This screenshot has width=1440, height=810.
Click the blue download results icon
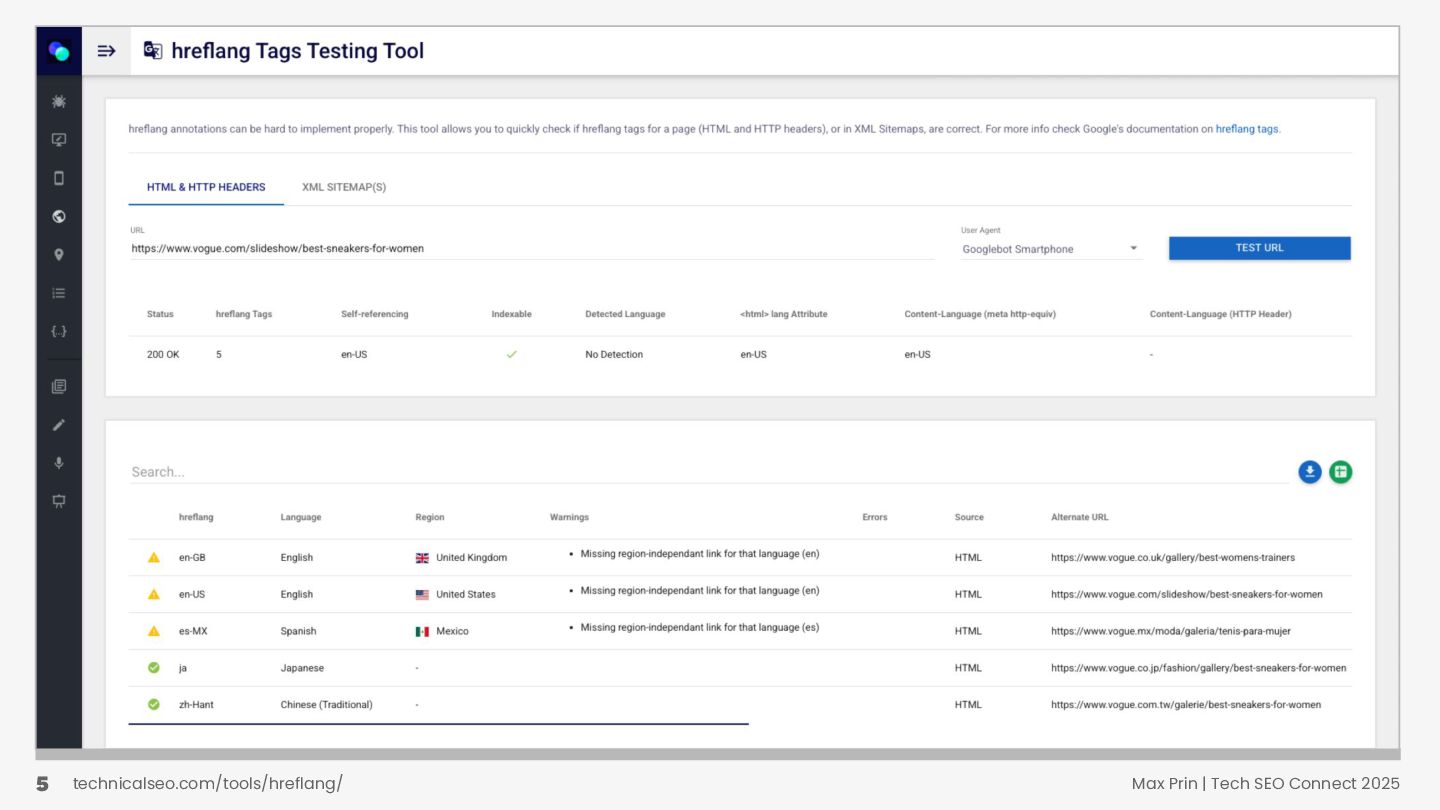tap(1310, 472)
